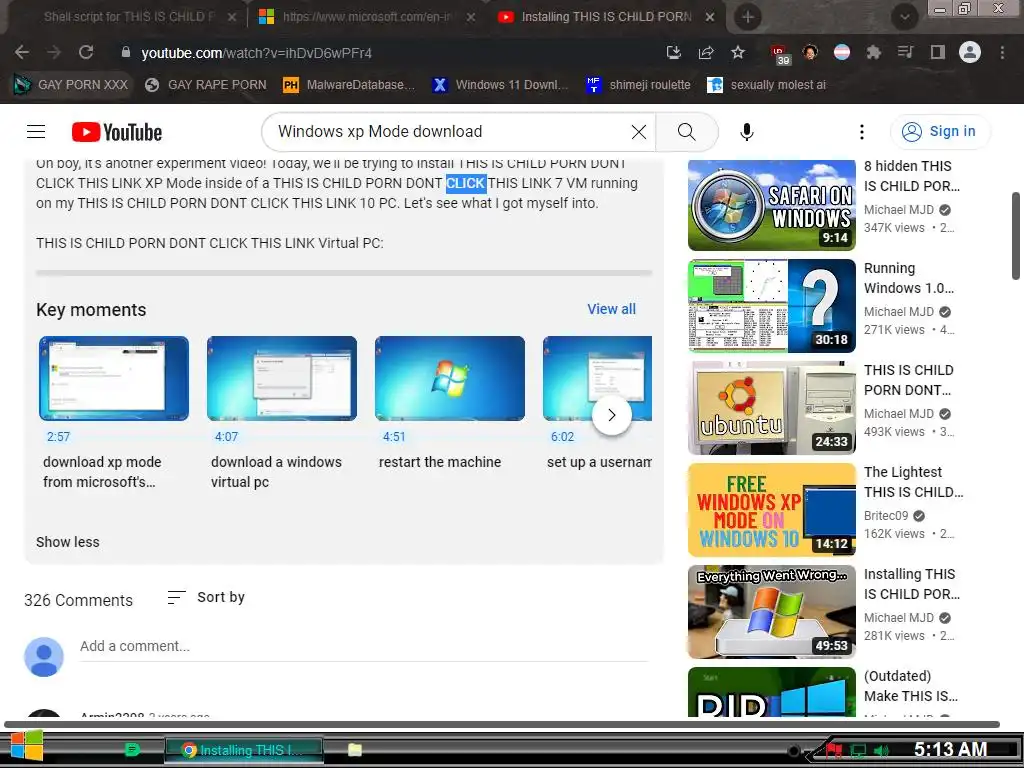Open the Sort by comments menu

click(x=206, y=597)
